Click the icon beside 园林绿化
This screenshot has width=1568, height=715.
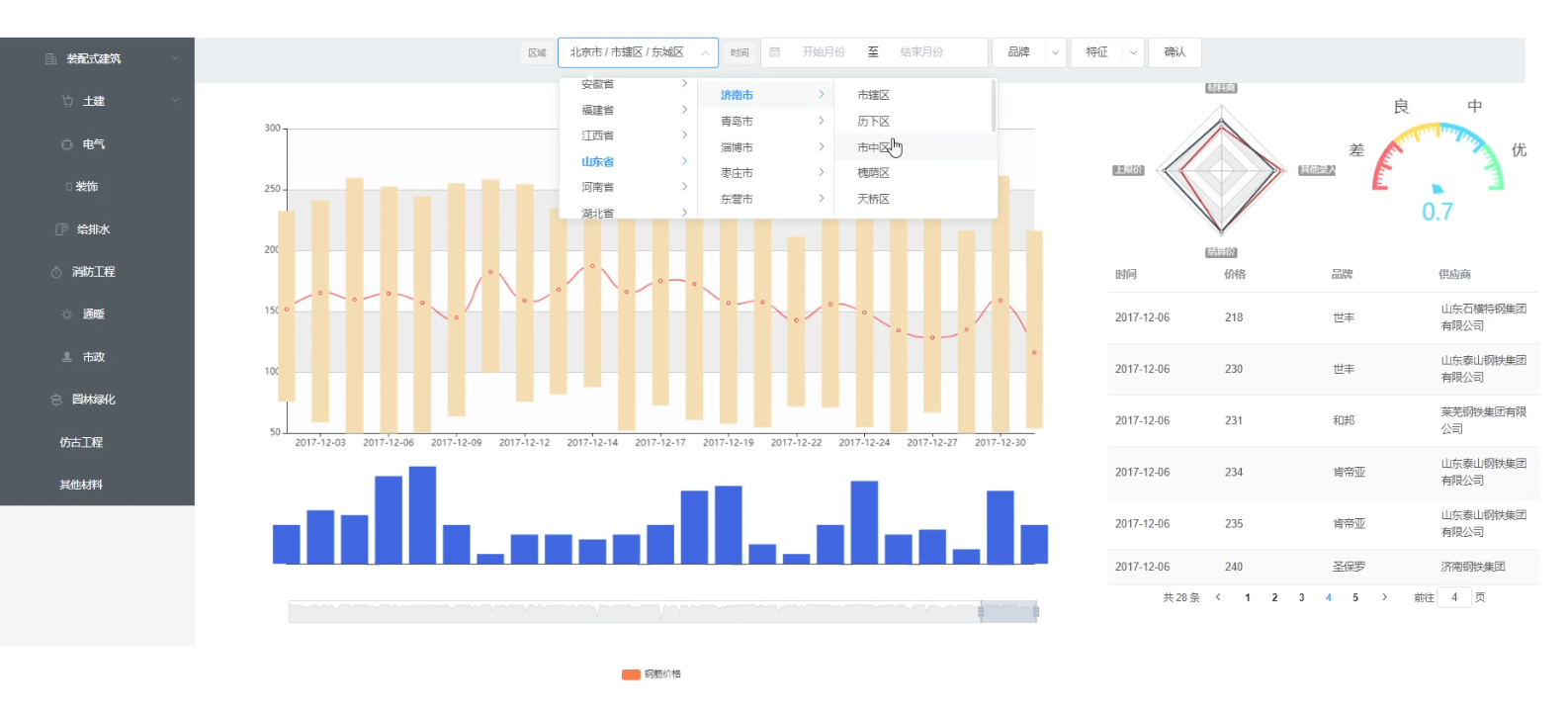point(56,400)
